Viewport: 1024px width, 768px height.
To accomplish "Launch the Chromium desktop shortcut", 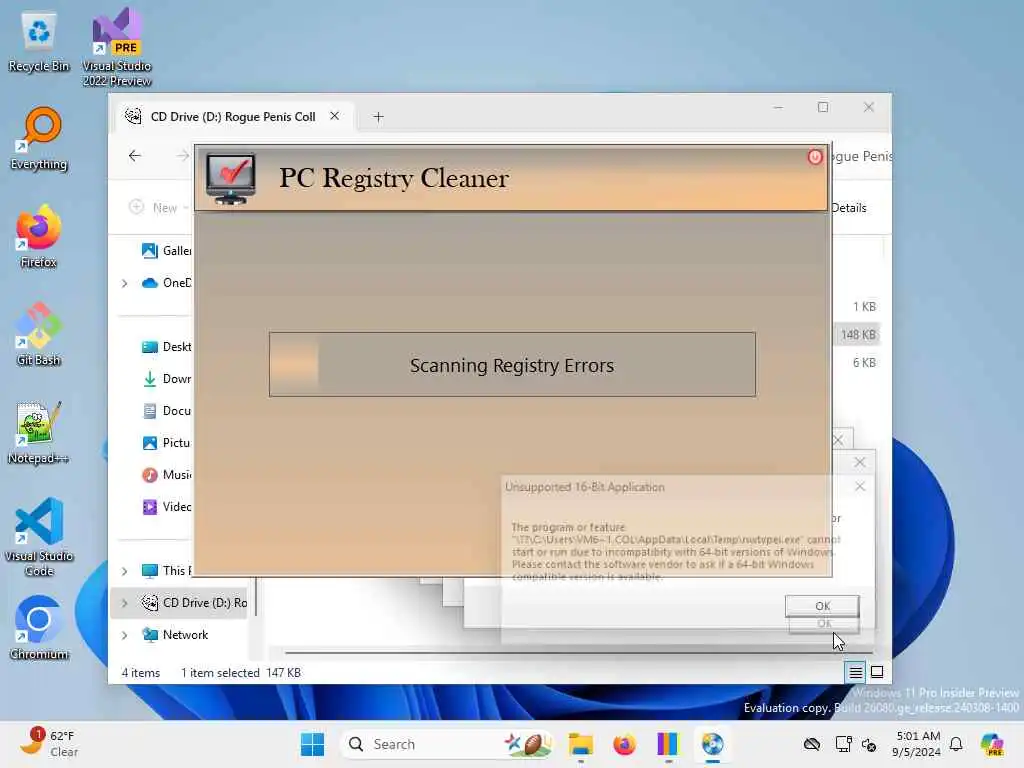I will (39, 628).
